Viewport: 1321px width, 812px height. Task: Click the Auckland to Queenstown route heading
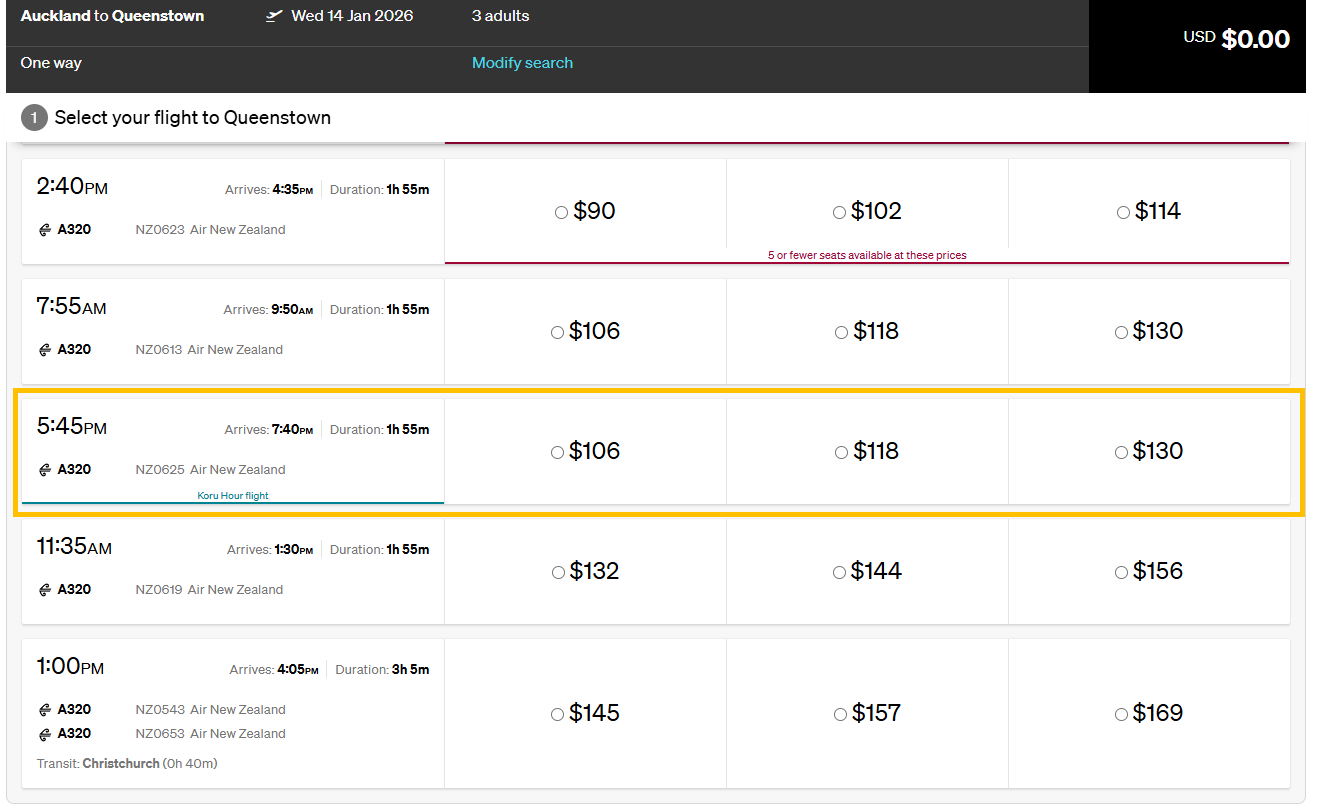pyautogui.click(x=112, y=16)
